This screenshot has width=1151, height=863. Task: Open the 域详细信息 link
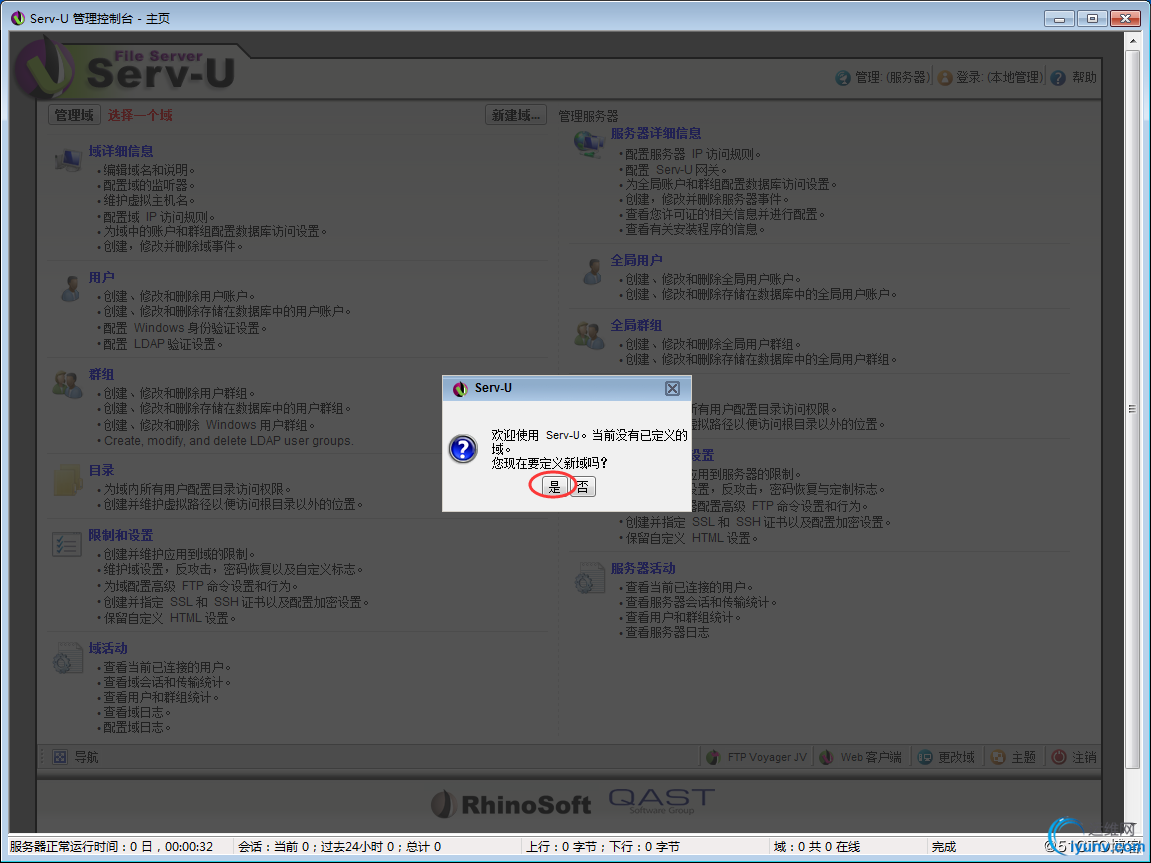pyautogui.click(x=121, y=151)
